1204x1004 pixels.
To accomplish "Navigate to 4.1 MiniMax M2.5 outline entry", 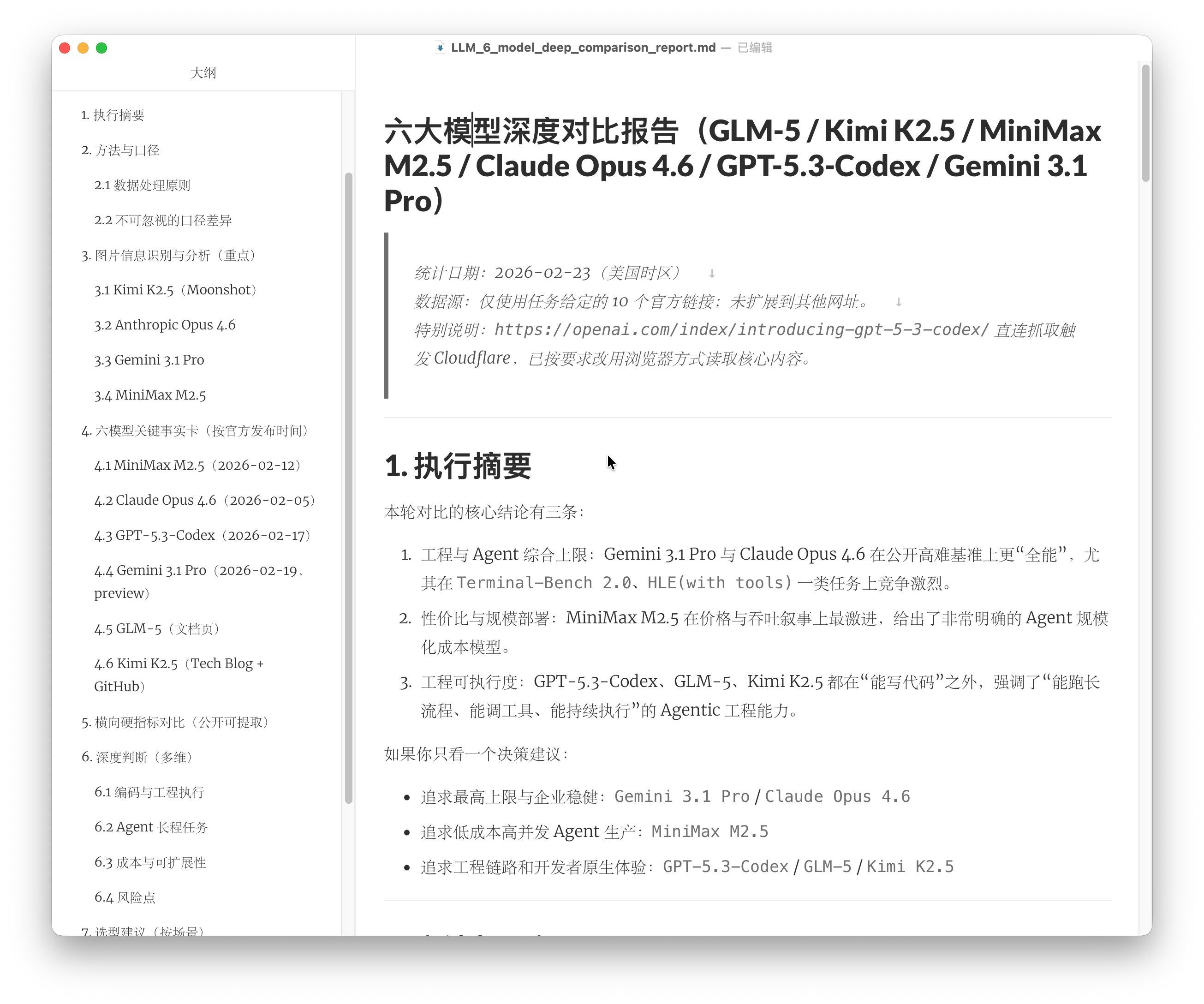I will (x=197, y=465).
